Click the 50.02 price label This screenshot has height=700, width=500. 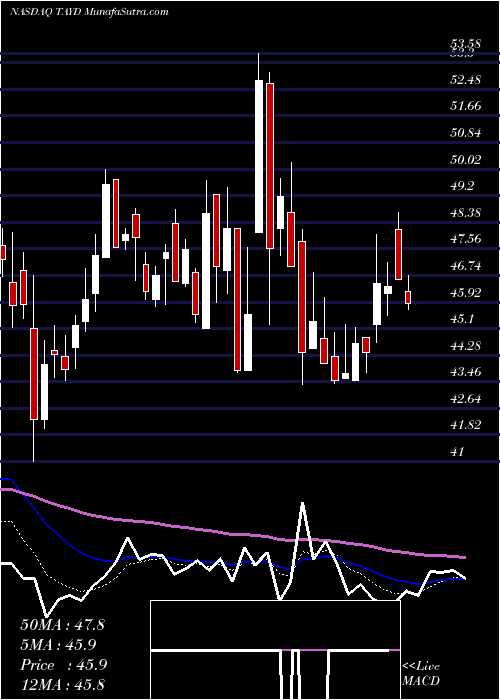point(466,159)
